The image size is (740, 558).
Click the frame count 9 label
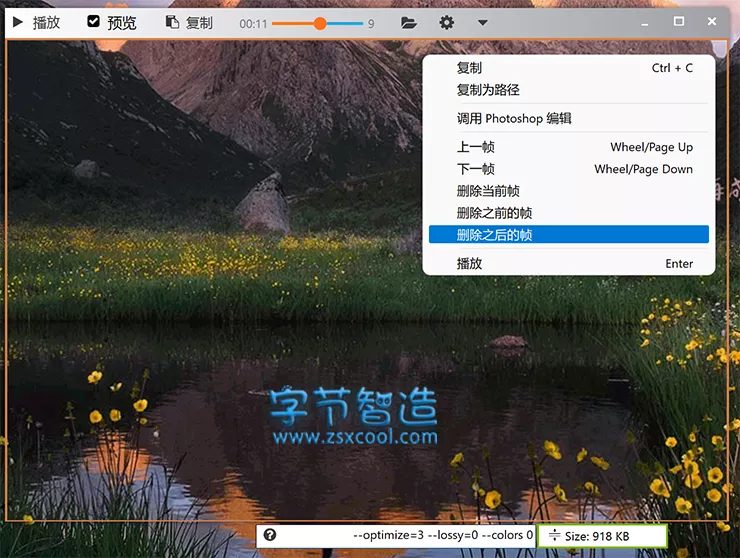(x=371, y=24)
